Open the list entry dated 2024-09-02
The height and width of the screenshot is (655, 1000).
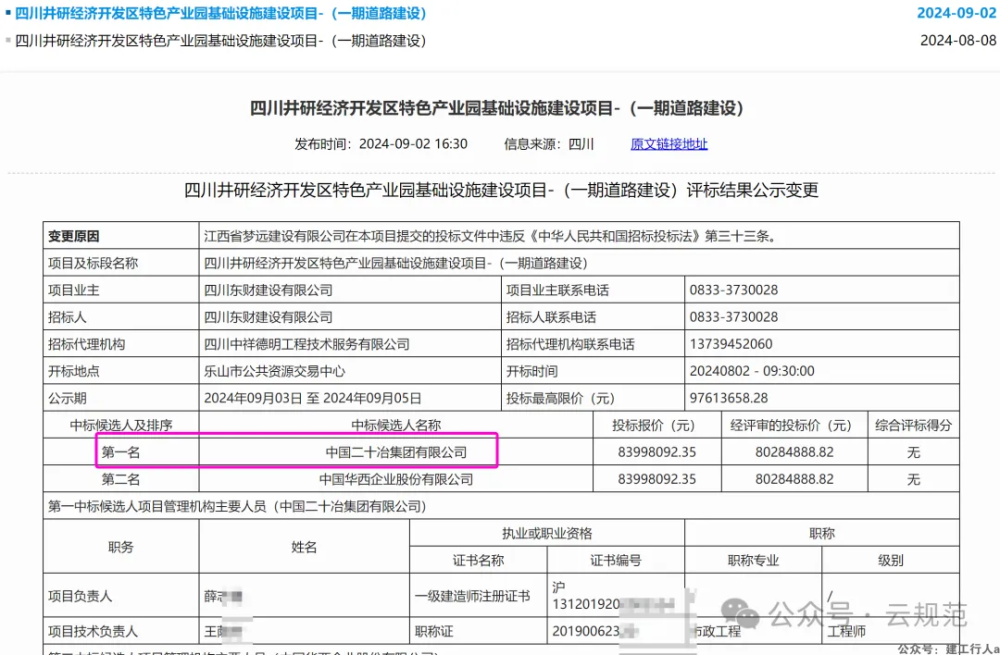221,13
